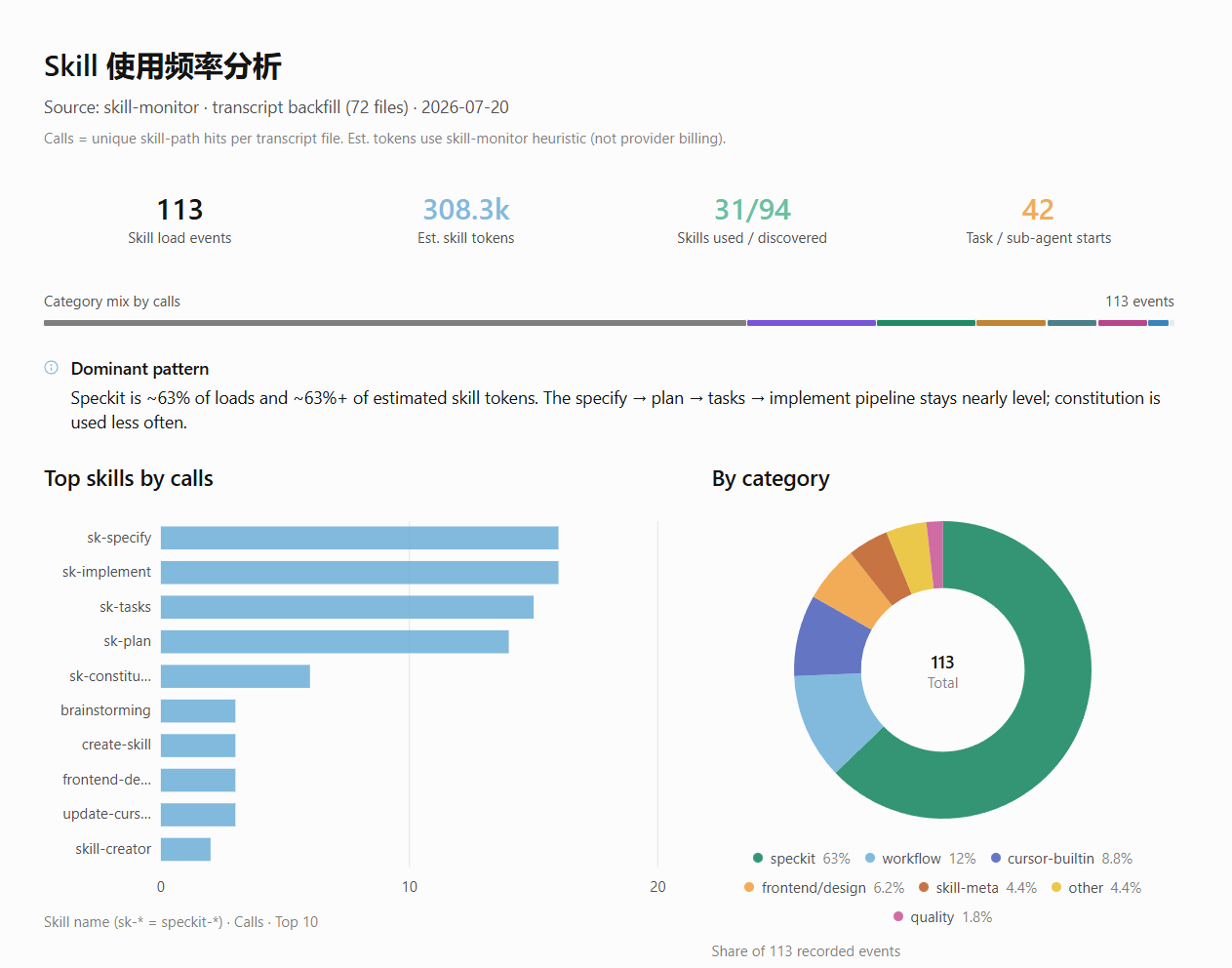
Task: Click the 'Est. skill tokens' label
Action: [x=466, y=238]
